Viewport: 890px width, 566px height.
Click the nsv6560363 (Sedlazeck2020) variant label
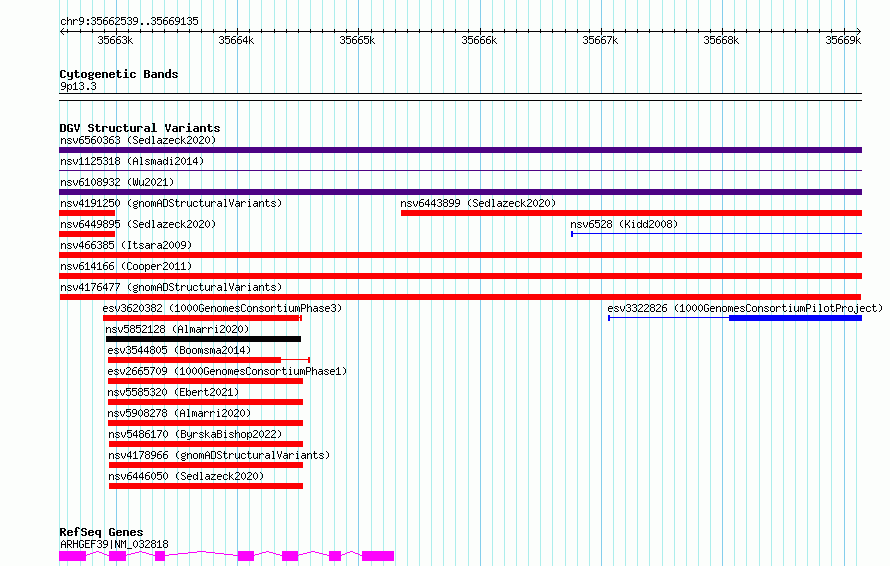coord(138,140)
